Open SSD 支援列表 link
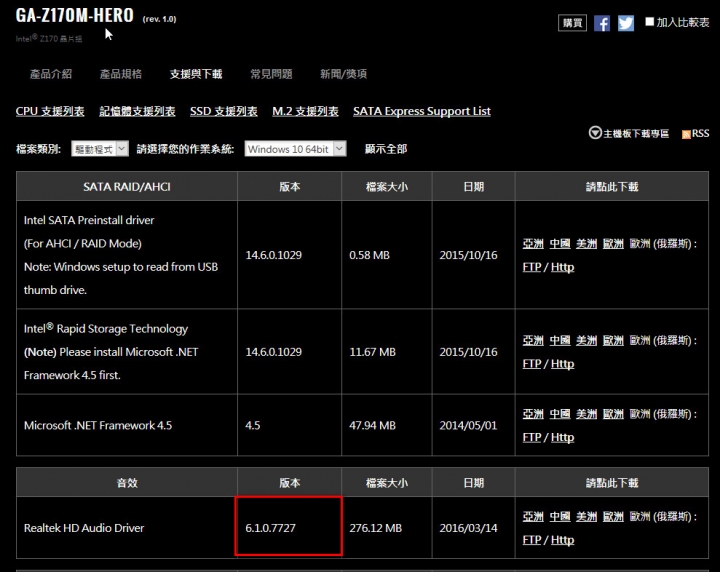Viewport: 720px width, 572px height. tap(224, 112)
